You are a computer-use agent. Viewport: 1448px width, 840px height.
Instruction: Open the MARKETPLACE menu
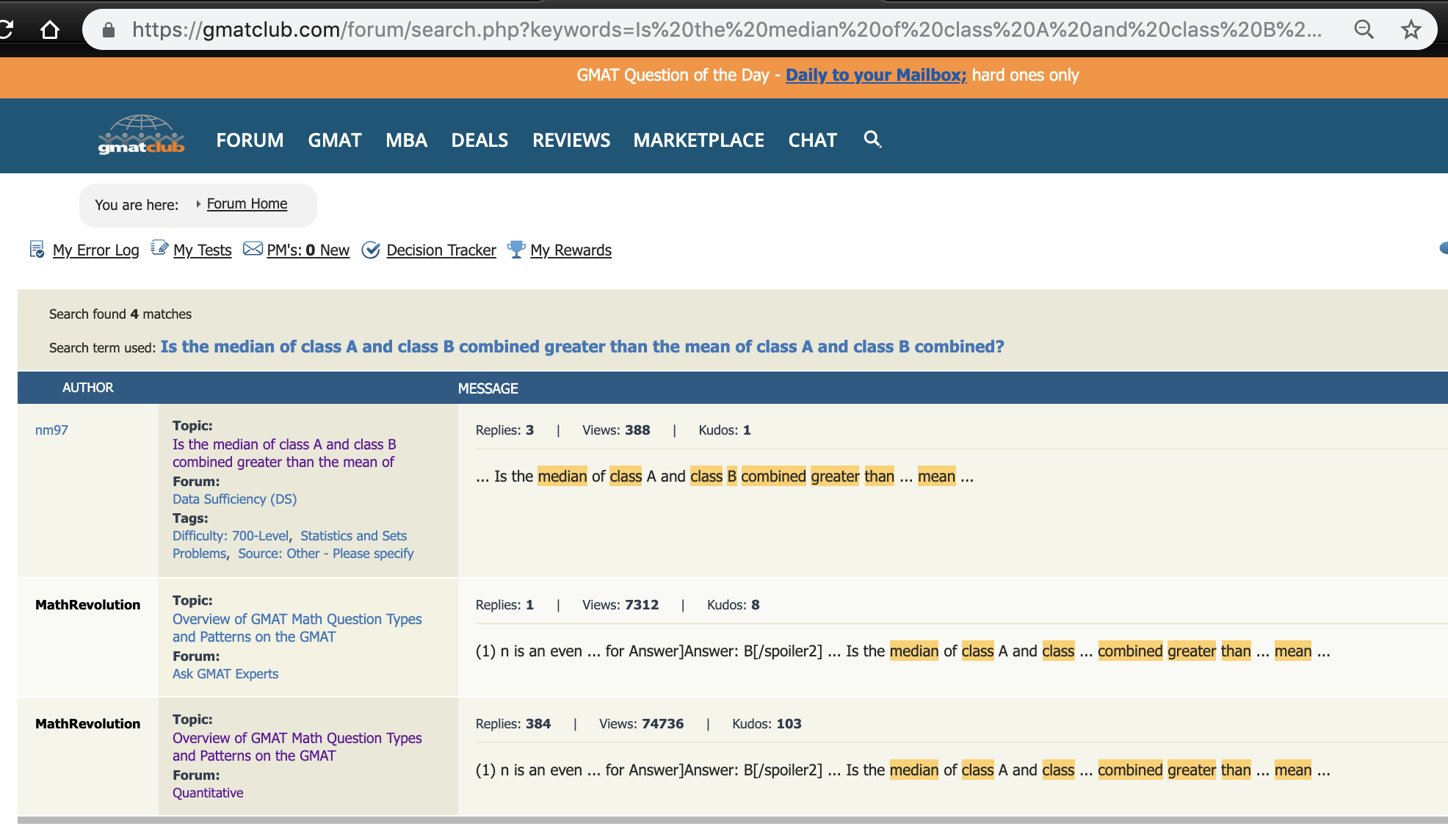(x=699, y=140)
